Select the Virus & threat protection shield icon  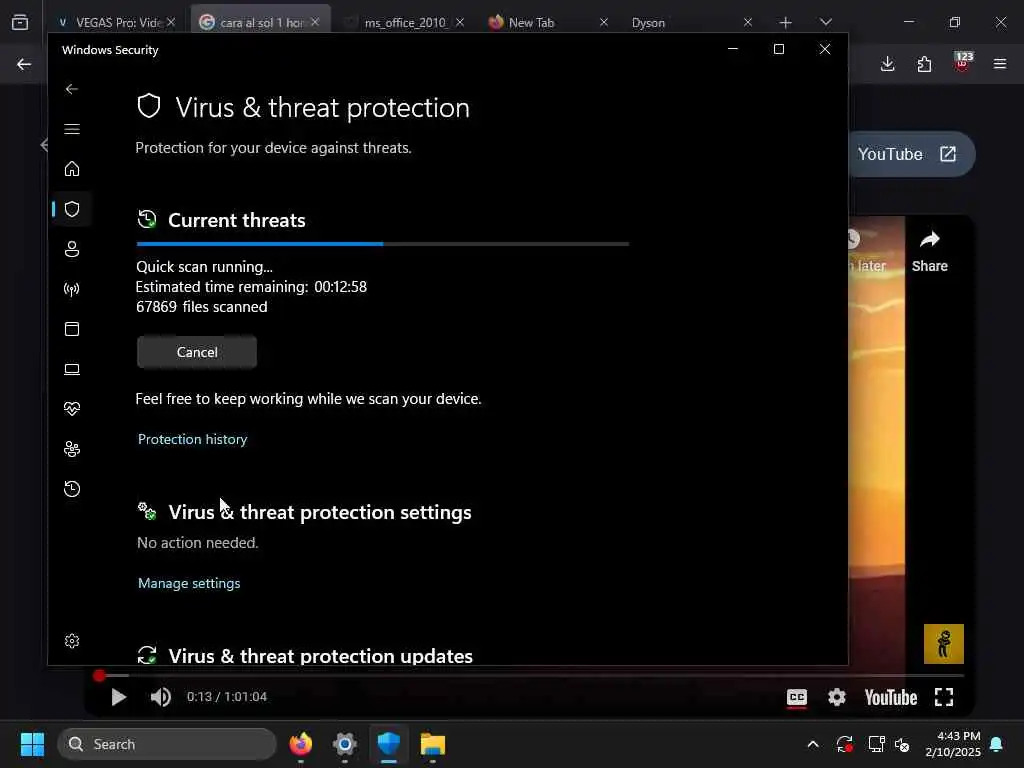click(72, 209)
